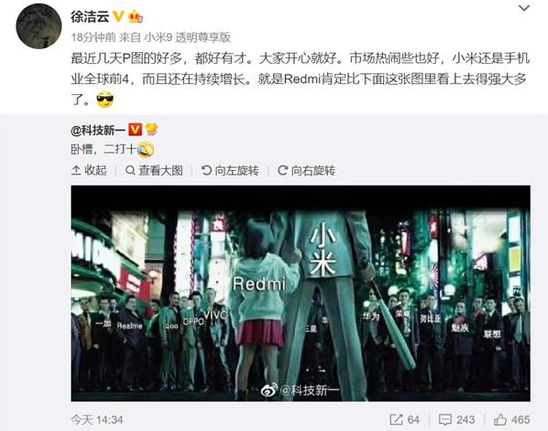This screenshot has height=431, width=548.
Task: Click the medal icon beside 科技新一
Action: [151, 130]
